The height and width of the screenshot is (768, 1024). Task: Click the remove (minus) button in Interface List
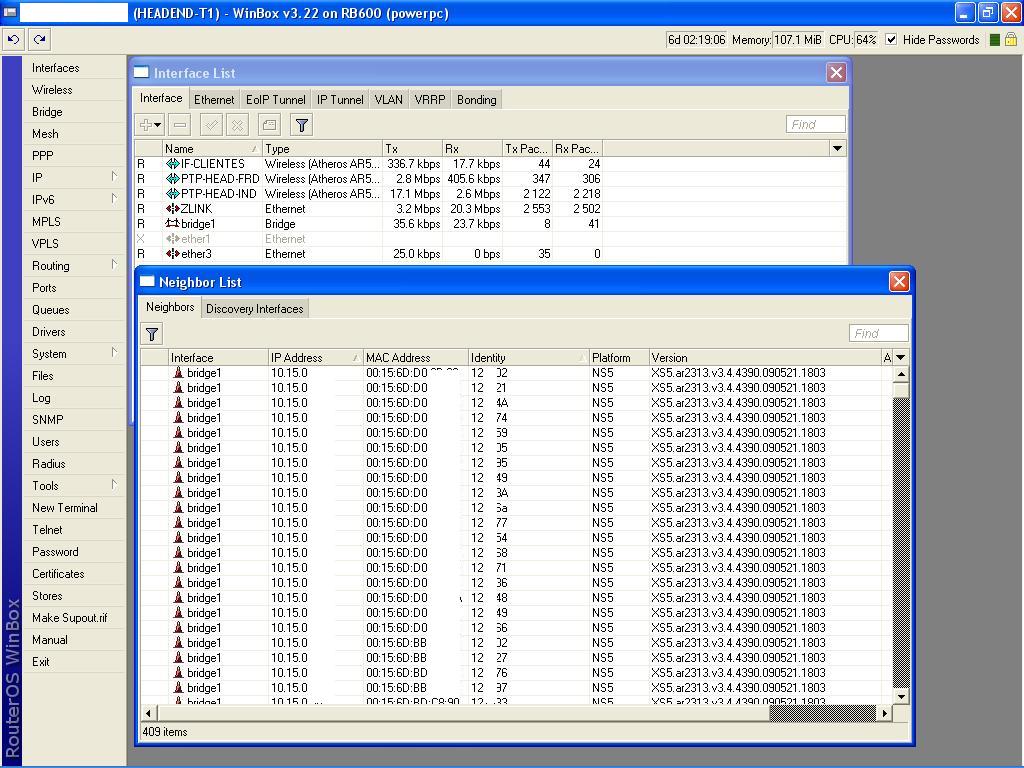pos(180,125)
